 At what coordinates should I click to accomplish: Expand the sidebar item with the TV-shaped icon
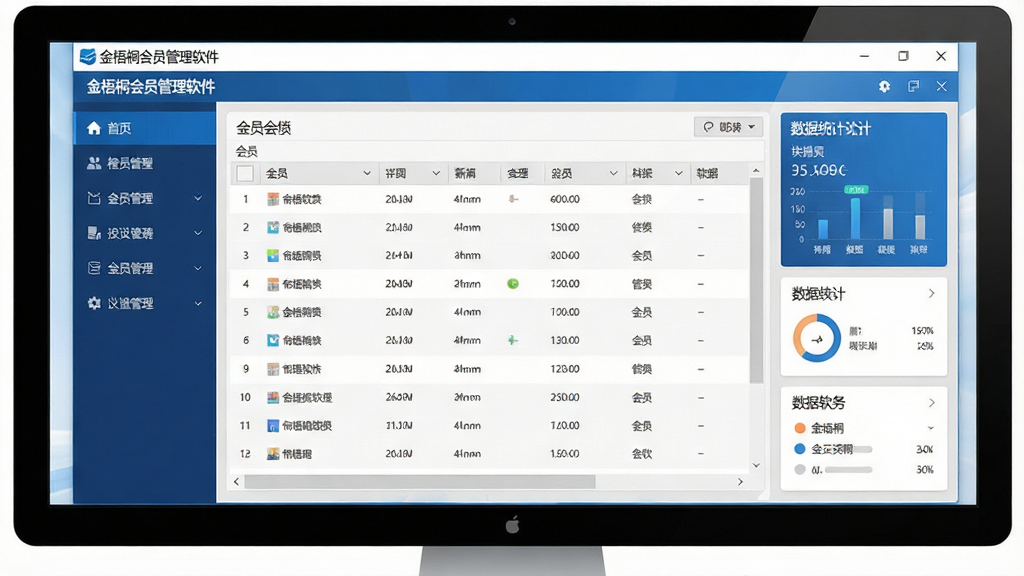[x=198, y=198]
